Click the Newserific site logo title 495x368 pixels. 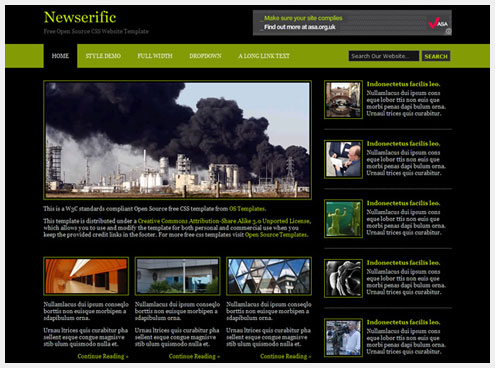click(80, 17)
